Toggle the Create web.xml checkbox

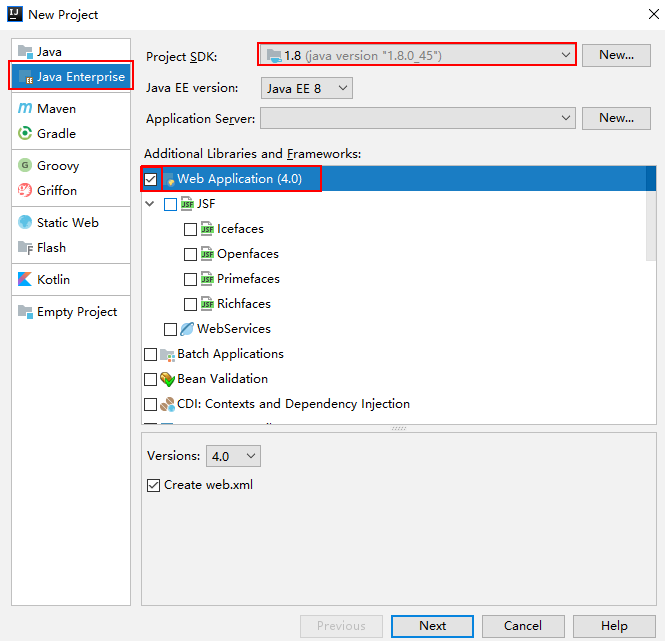click(154, 485)
